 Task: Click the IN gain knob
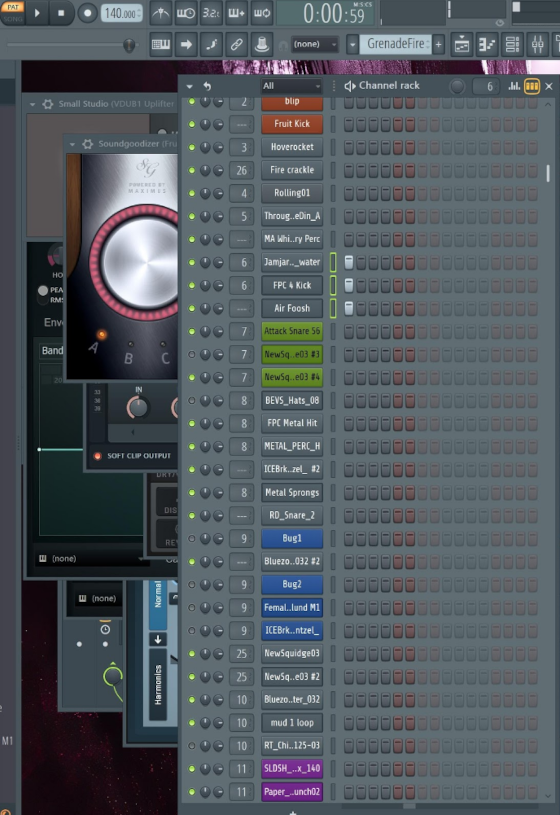(x=138, y=408)
